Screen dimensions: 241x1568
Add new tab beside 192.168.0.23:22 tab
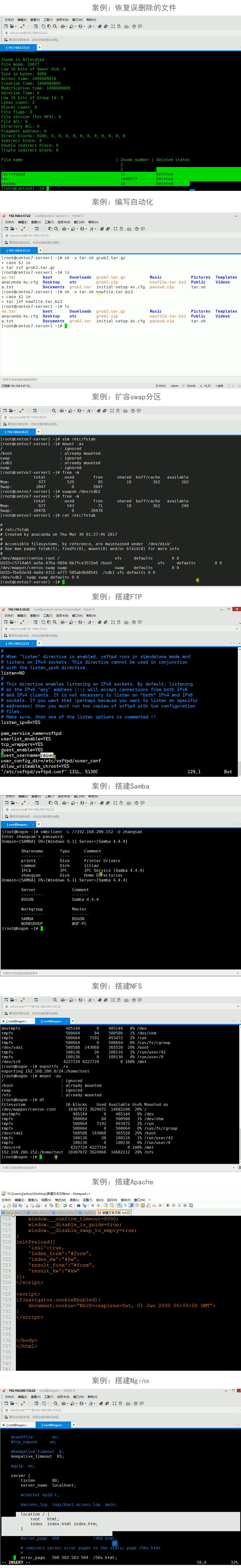tap(40, 47)
